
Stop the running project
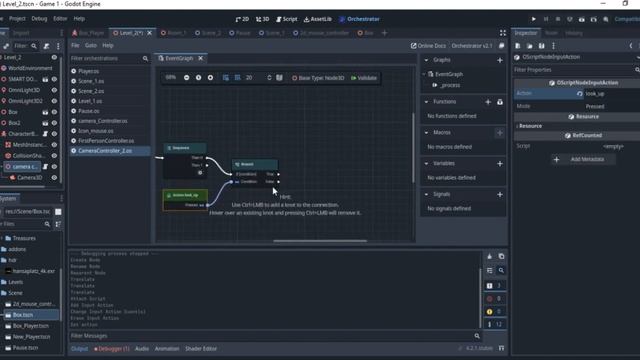(x=558, y=19)
